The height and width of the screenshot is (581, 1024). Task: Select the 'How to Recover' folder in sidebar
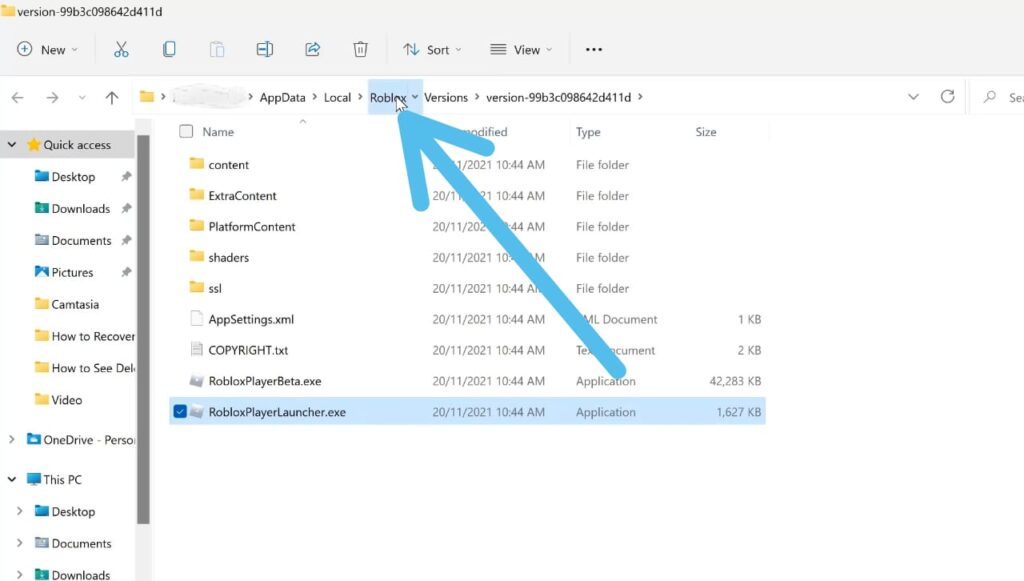click(93, 336)
